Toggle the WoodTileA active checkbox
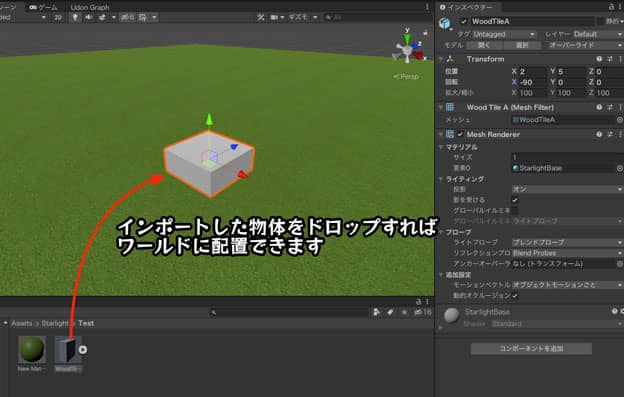Viewport: 624px width, 397px height. (x=464, y=21)
